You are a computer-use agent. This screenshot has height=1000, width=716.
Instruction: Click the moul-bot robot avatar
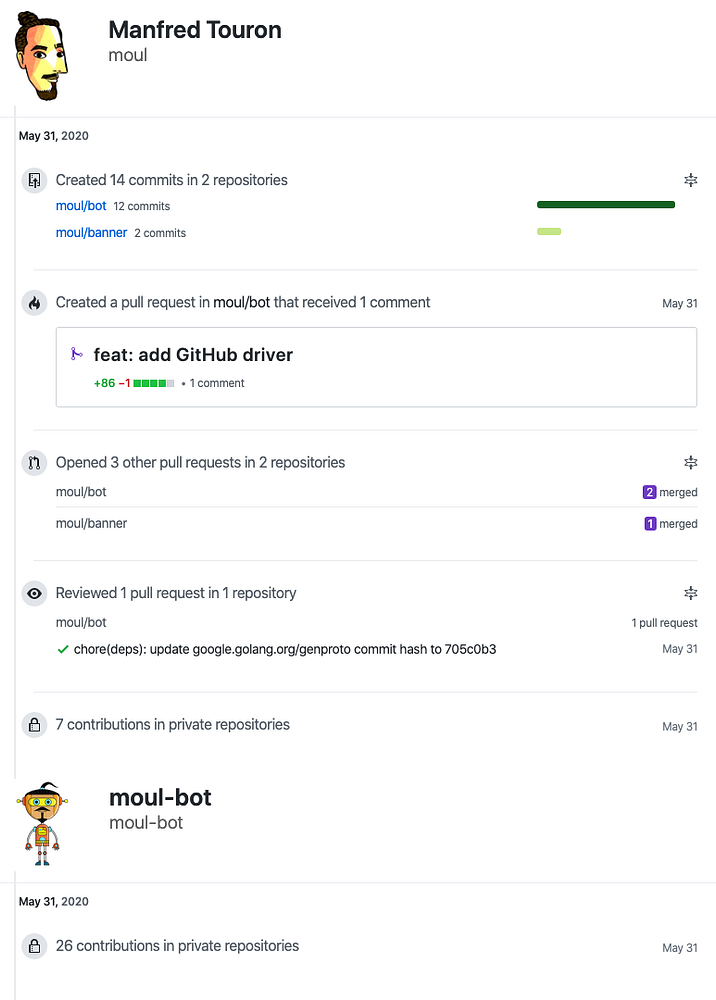pos(42,823)
